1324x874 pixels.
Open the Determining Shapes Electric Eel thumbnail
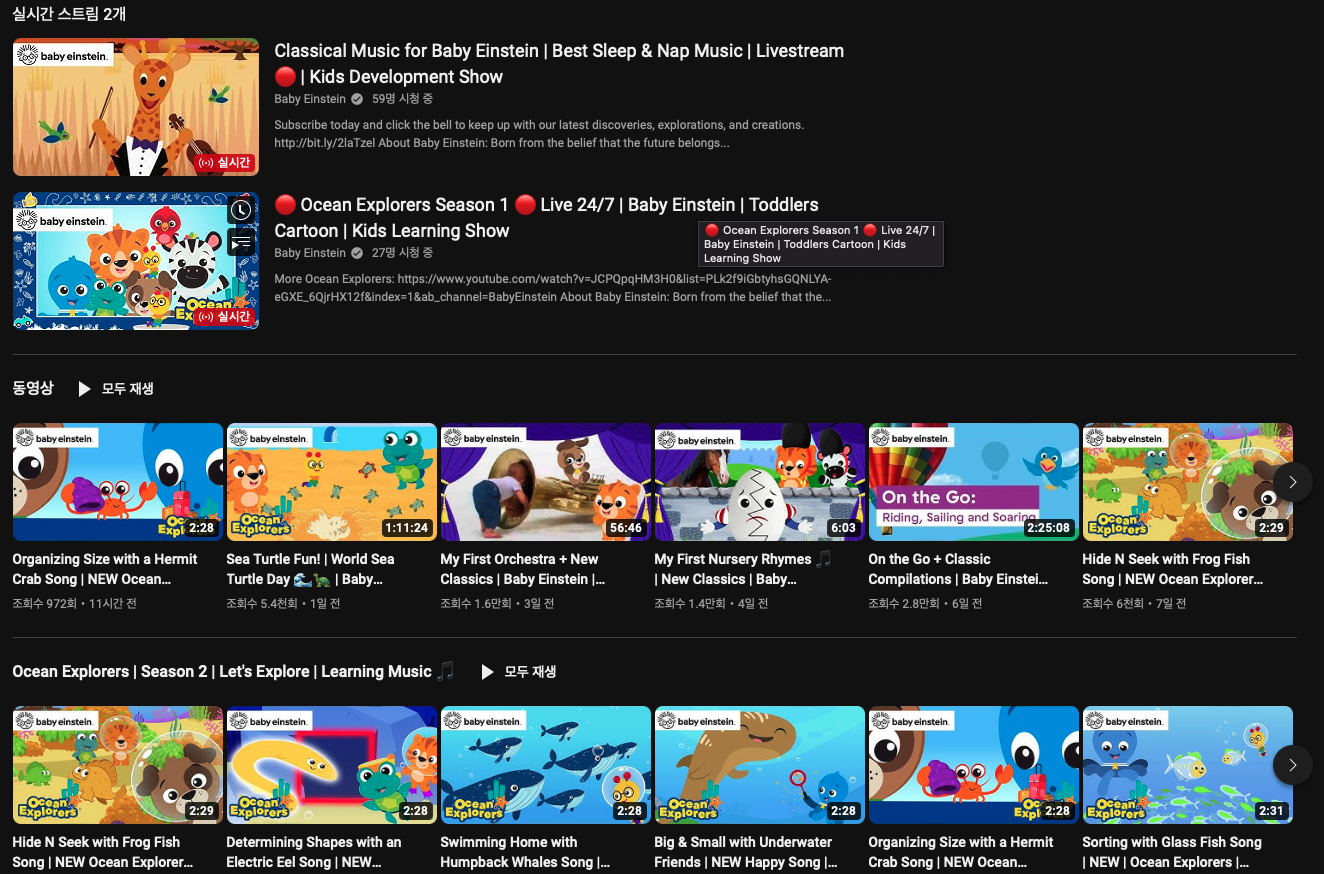[x=332, y=765]
